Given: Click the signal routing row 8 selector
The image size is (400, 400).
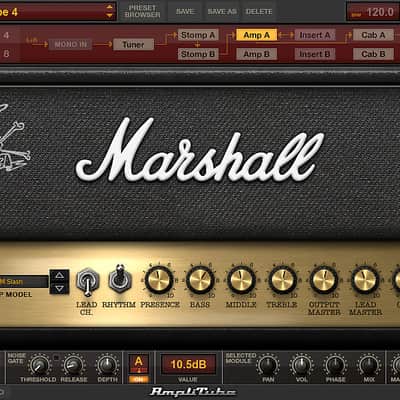Looking at the screenshot, I should [6, 54].
